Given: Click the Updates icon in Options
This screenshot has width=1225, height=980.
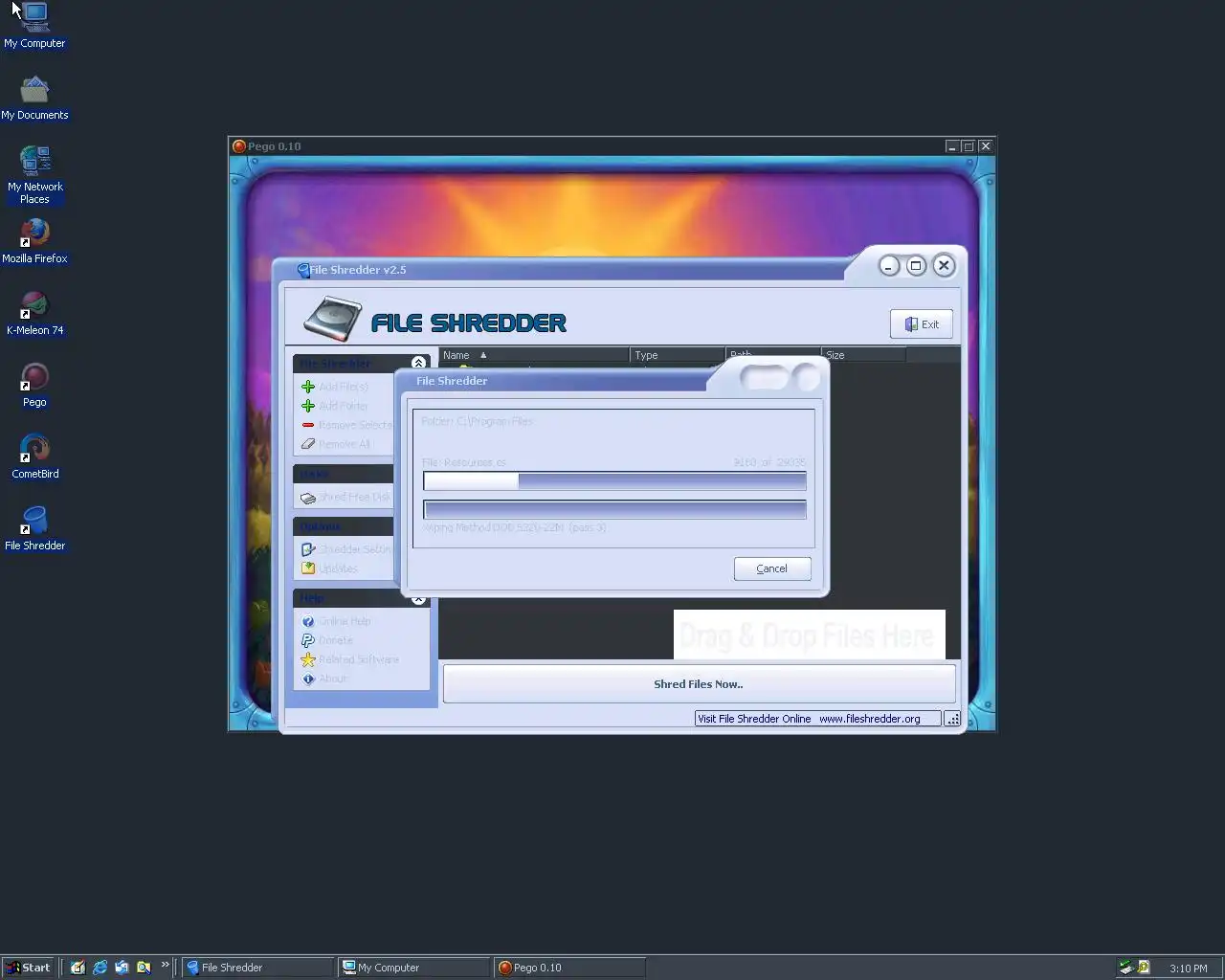Looking at the screenshot, I should click(308, 568).
